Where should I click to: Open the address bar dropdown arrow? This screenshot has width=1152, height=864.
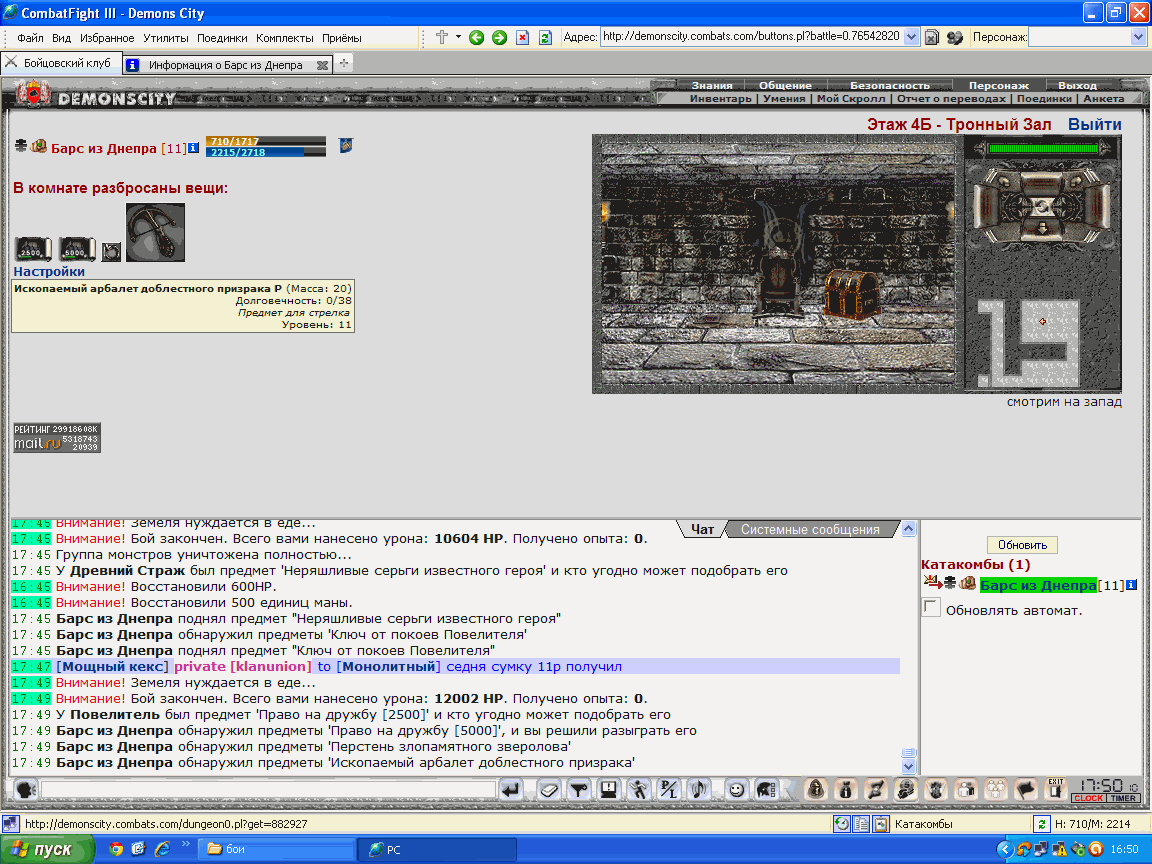pos(911,37)
